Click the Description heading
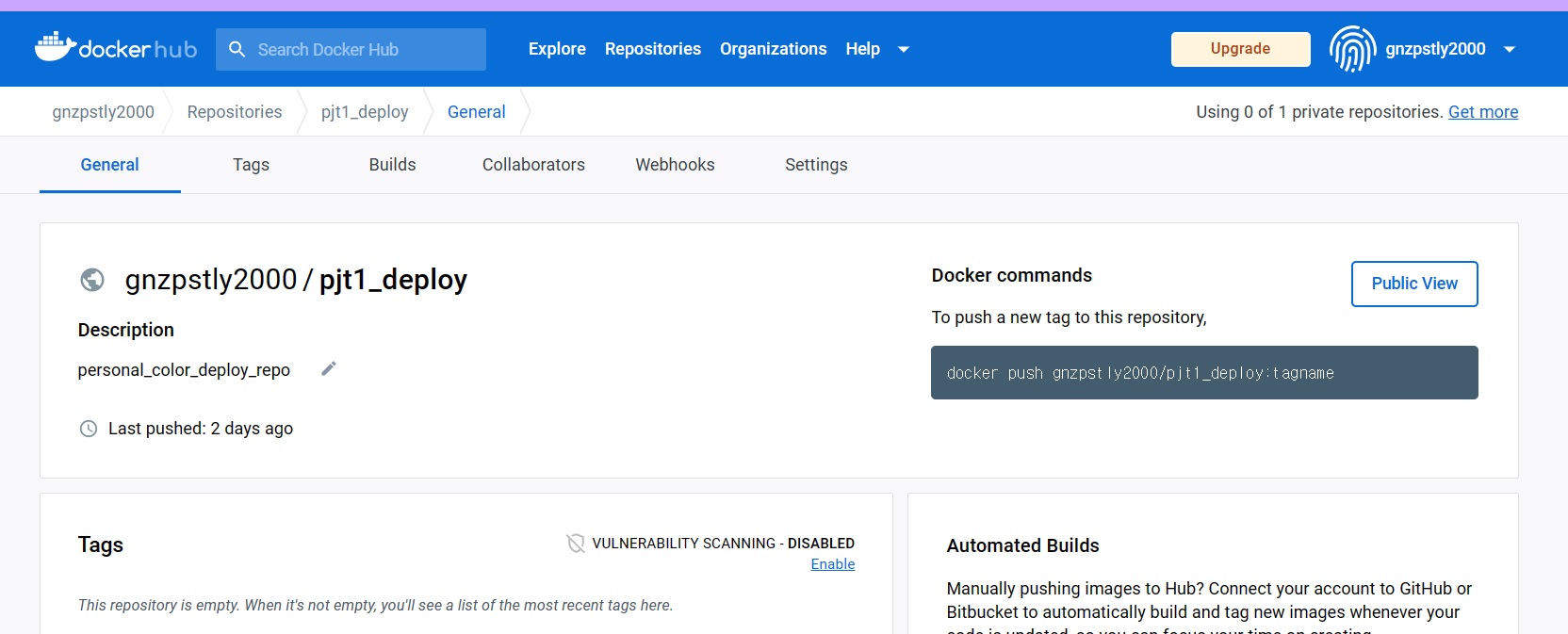This screenshot has width=1568, height=634. point(126,330)
